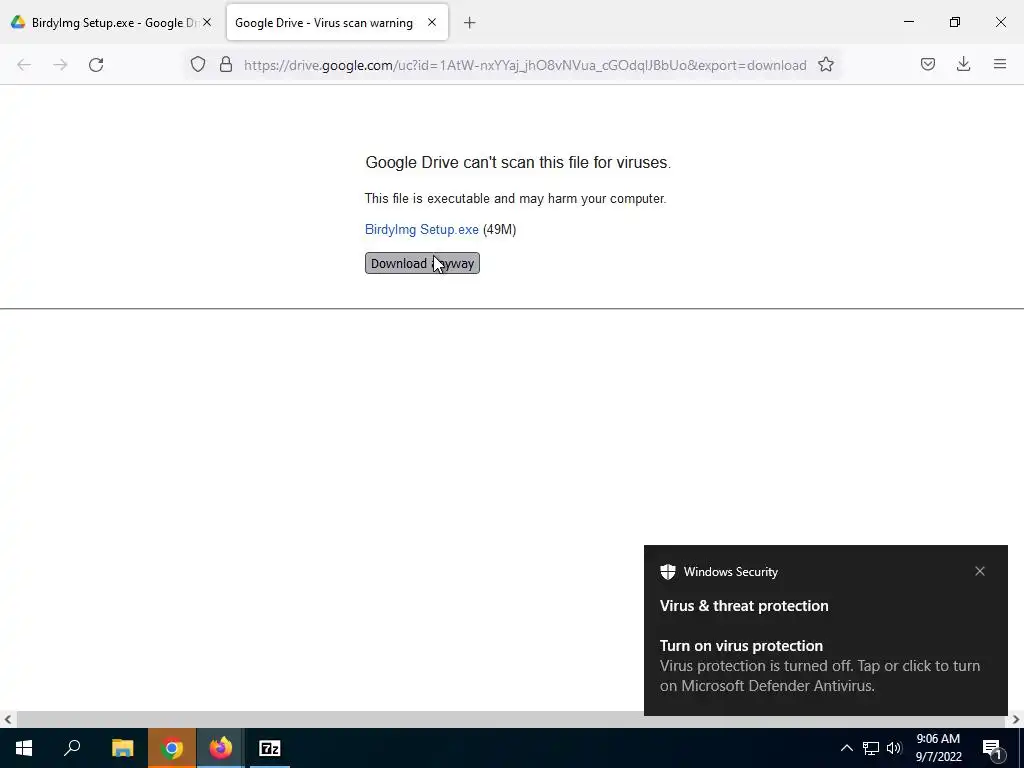Minimize the Firefox window
The height and width of the screenshot is (768, 1024).
[x=908, y=22]
